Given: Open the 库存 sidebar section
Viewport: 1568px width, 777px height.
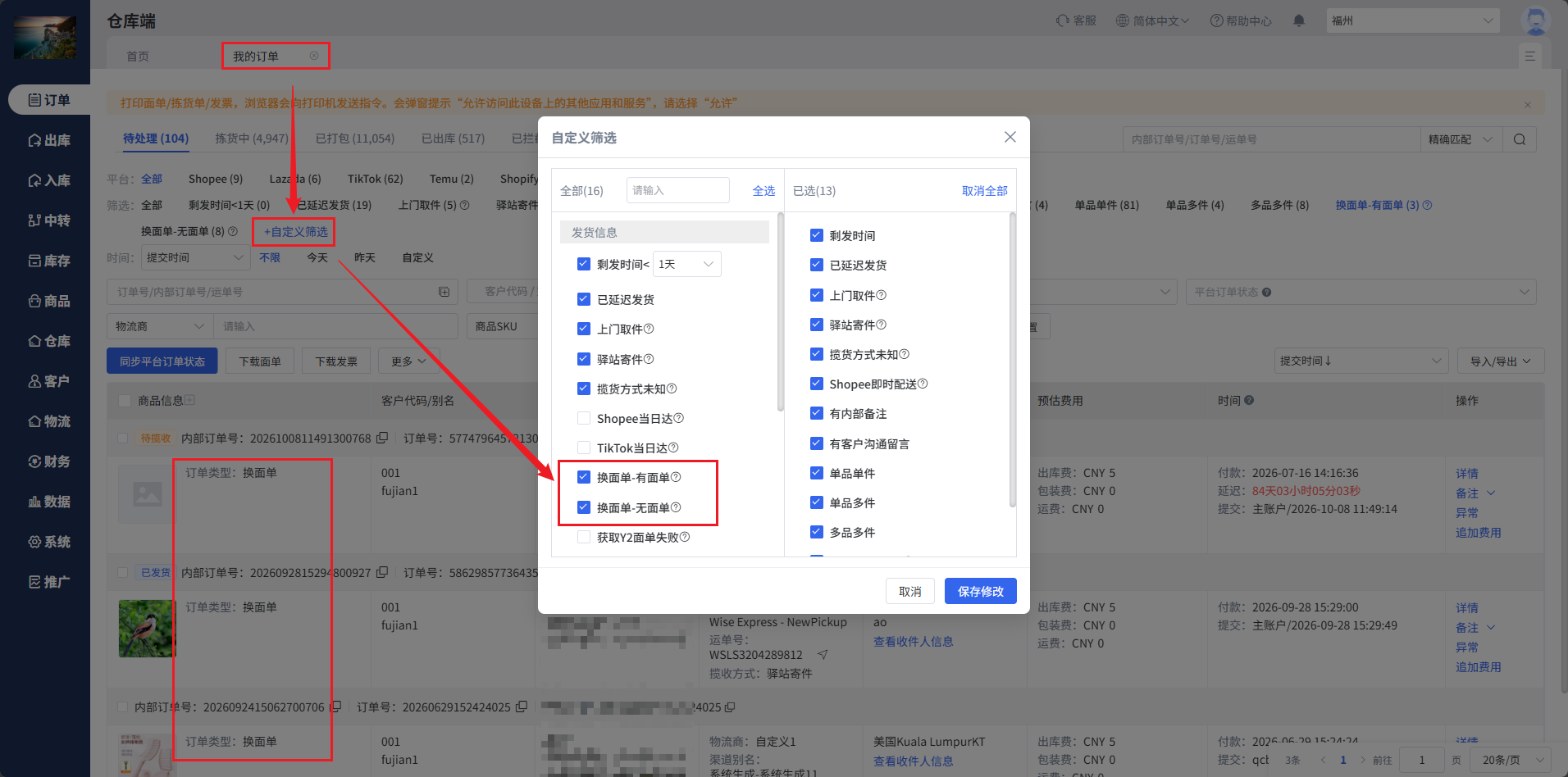Looking at the screenshot, I should click(x=48, y=261).
